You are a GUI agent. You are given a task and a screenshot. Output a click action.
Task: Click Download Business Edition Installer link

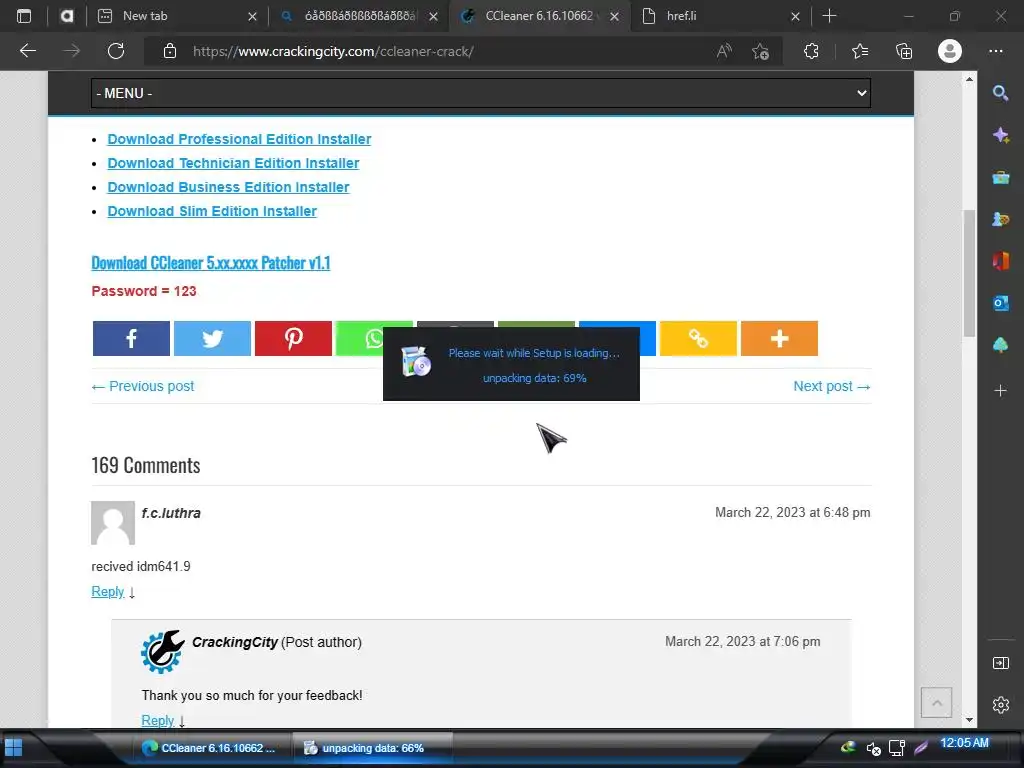pyautogui.click(x=229, y=187)
